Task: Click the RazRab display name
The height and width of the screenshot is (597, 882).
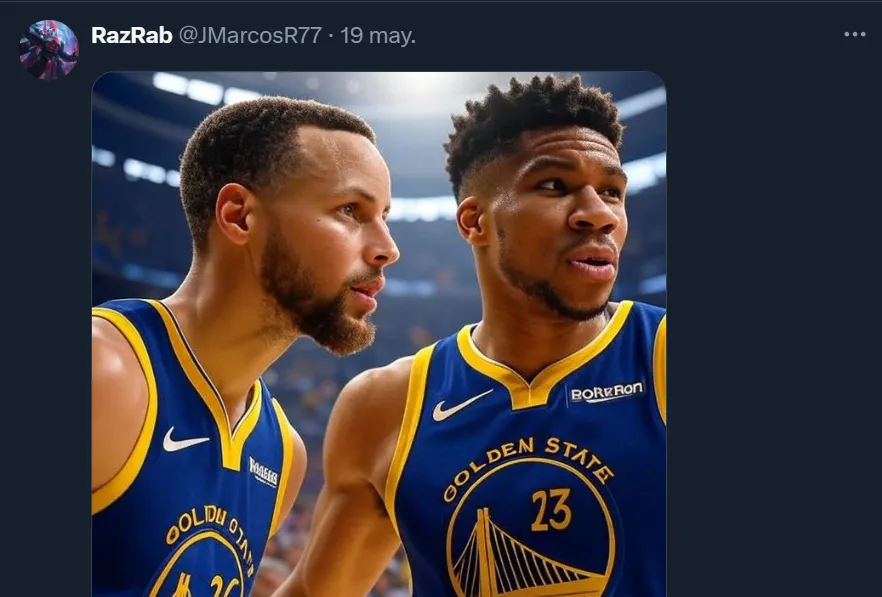Action: pos(131,35)
